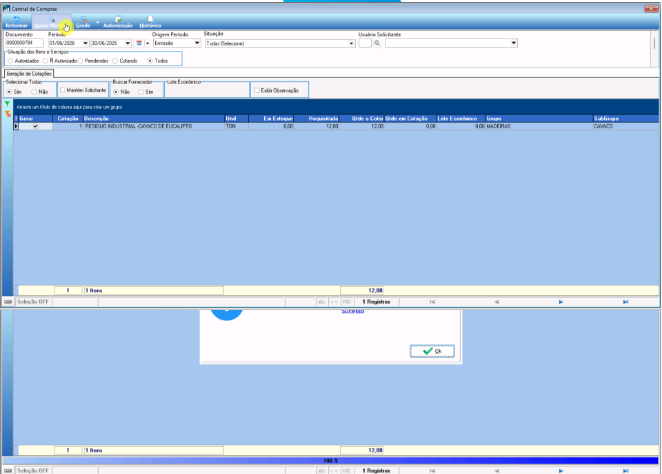
Task: Sort by the Cotação column header
Action: coord(68,119)
